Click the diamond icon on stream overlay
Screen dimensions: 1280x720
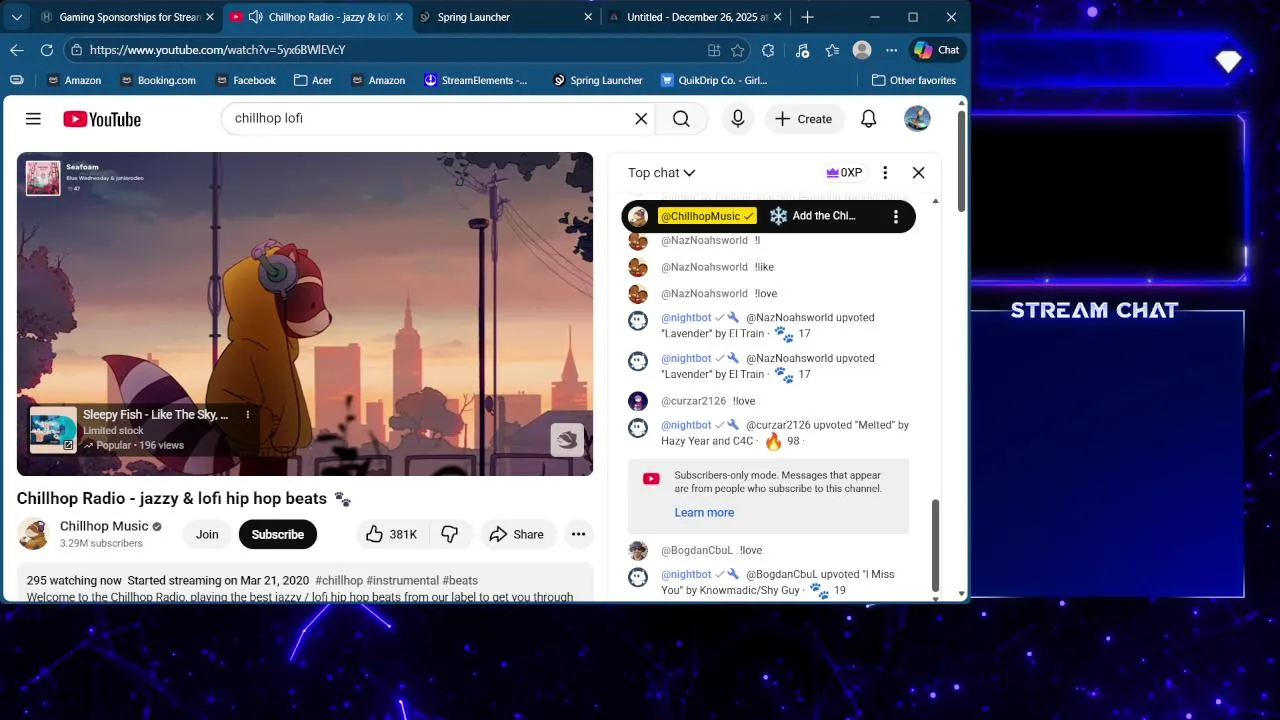tap(1228, 62)
